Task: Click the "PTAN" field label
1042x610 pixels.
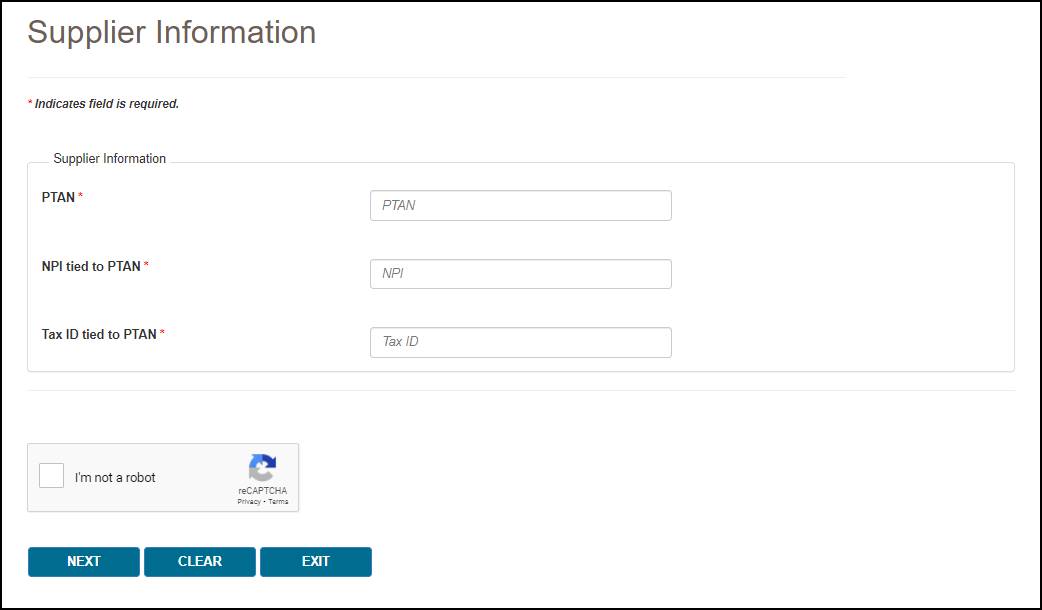Action: (58, 197)
